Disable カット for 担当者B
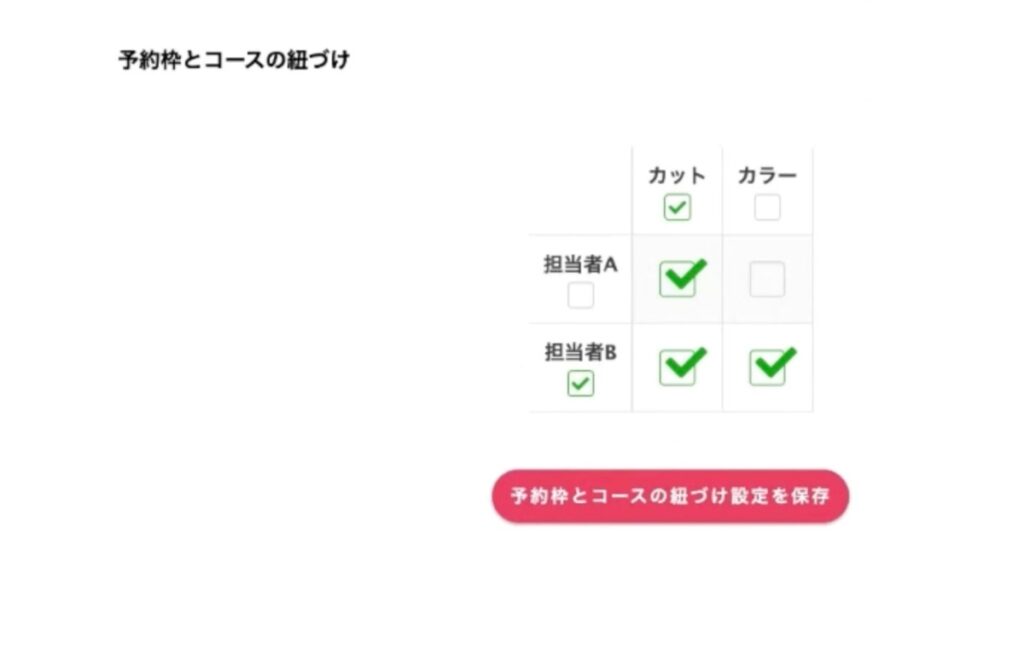 677,367
